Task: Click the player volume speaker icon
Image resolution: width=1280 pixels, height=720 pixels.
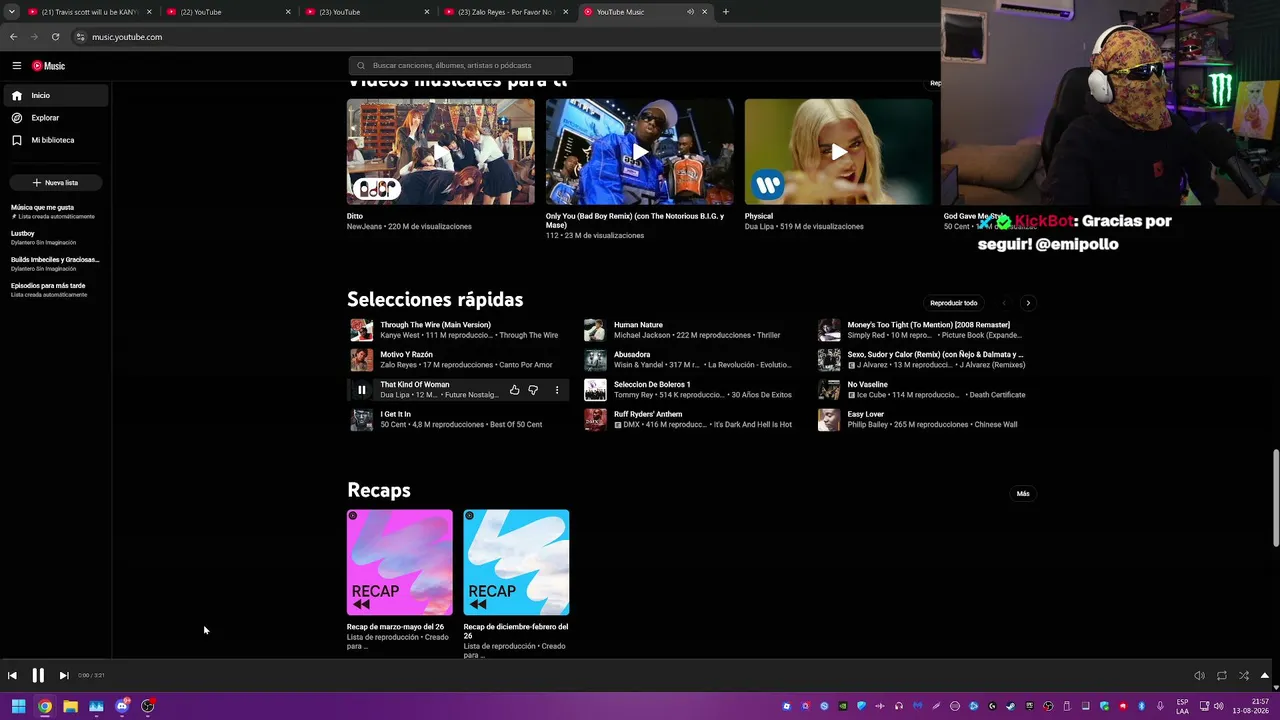Action: [x=1199, y=676]
